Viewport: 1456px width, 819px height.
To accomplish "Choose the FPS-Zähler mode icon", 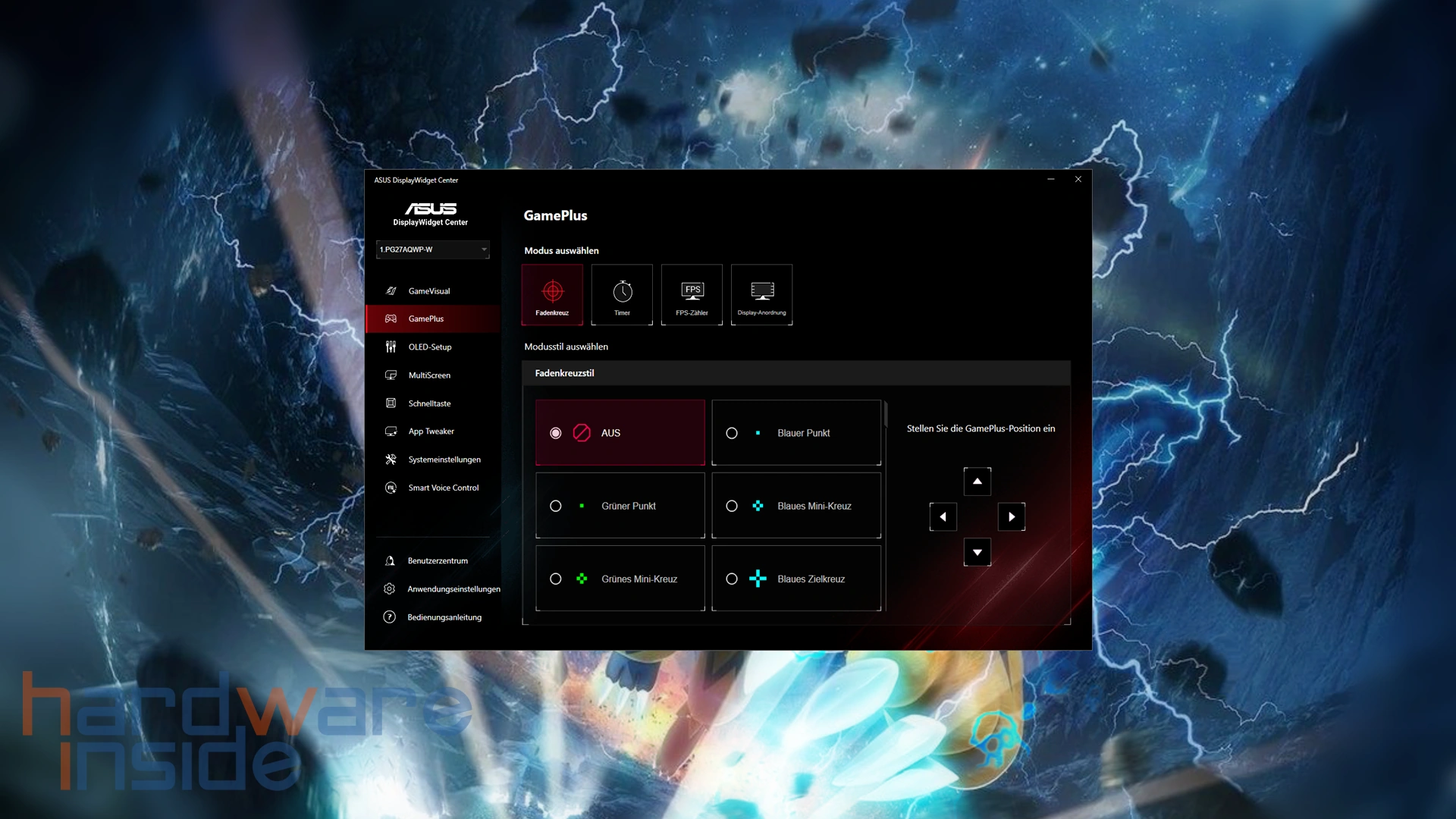I will pyautogui.click(x=692, y=294).
